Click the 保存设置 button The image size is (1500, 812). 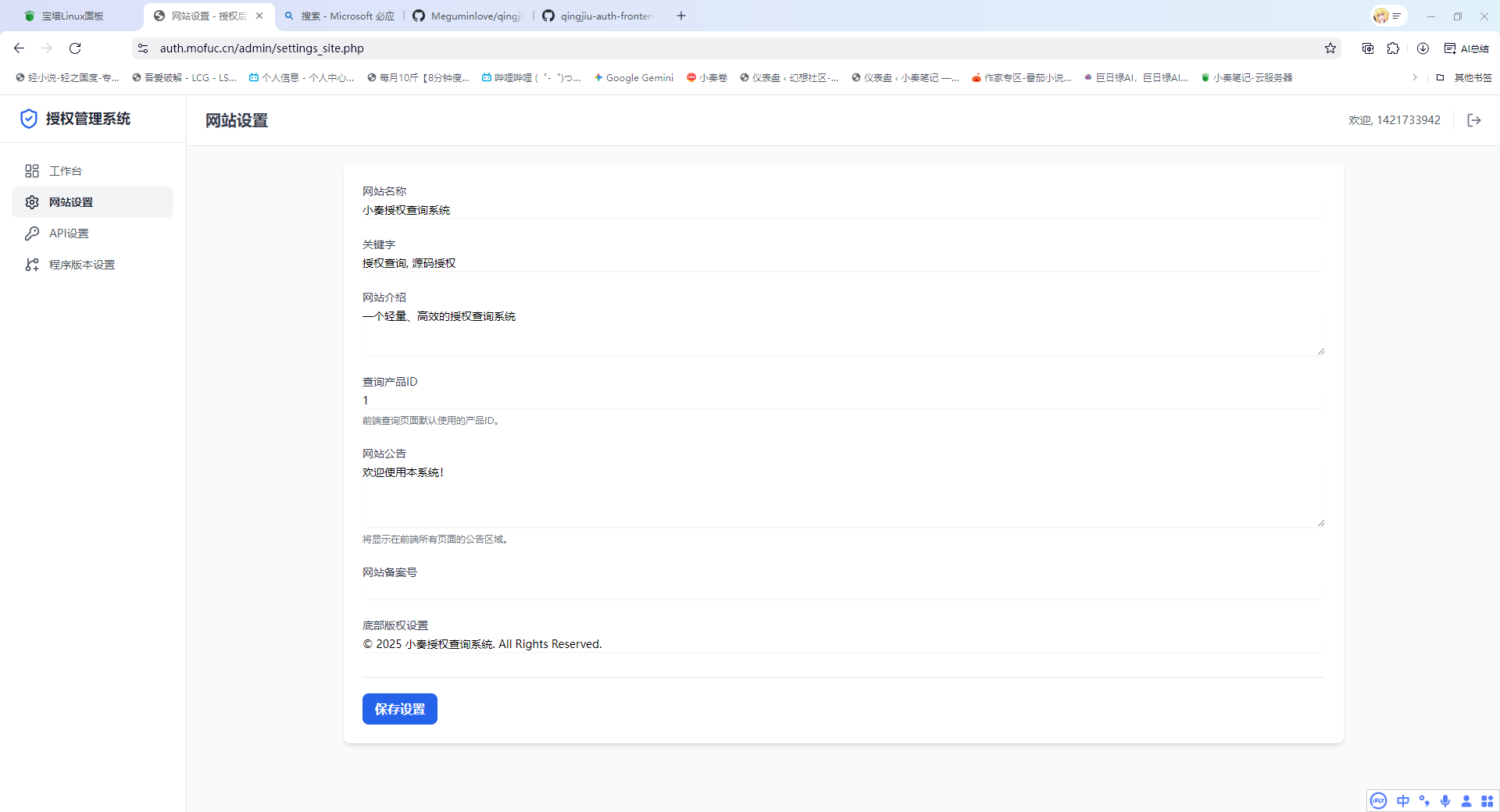399,709
